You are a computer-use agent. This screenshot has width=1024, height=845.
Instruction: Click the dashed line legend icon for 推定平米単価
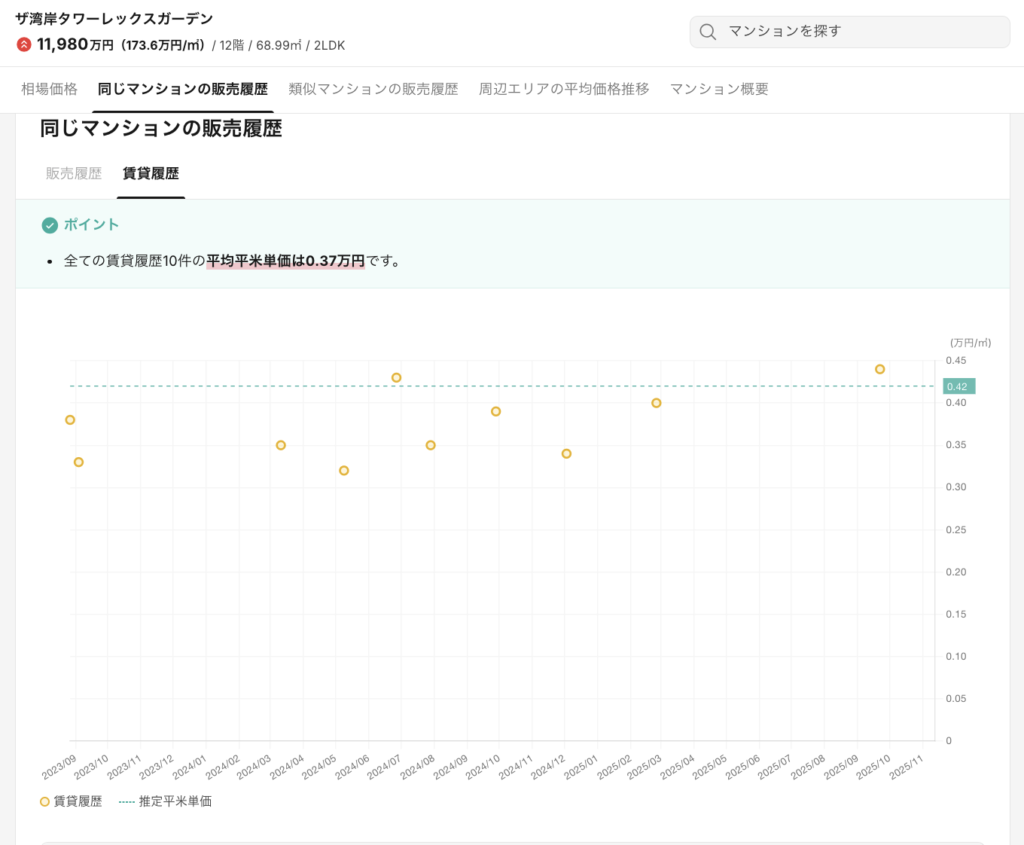(127, 801)
